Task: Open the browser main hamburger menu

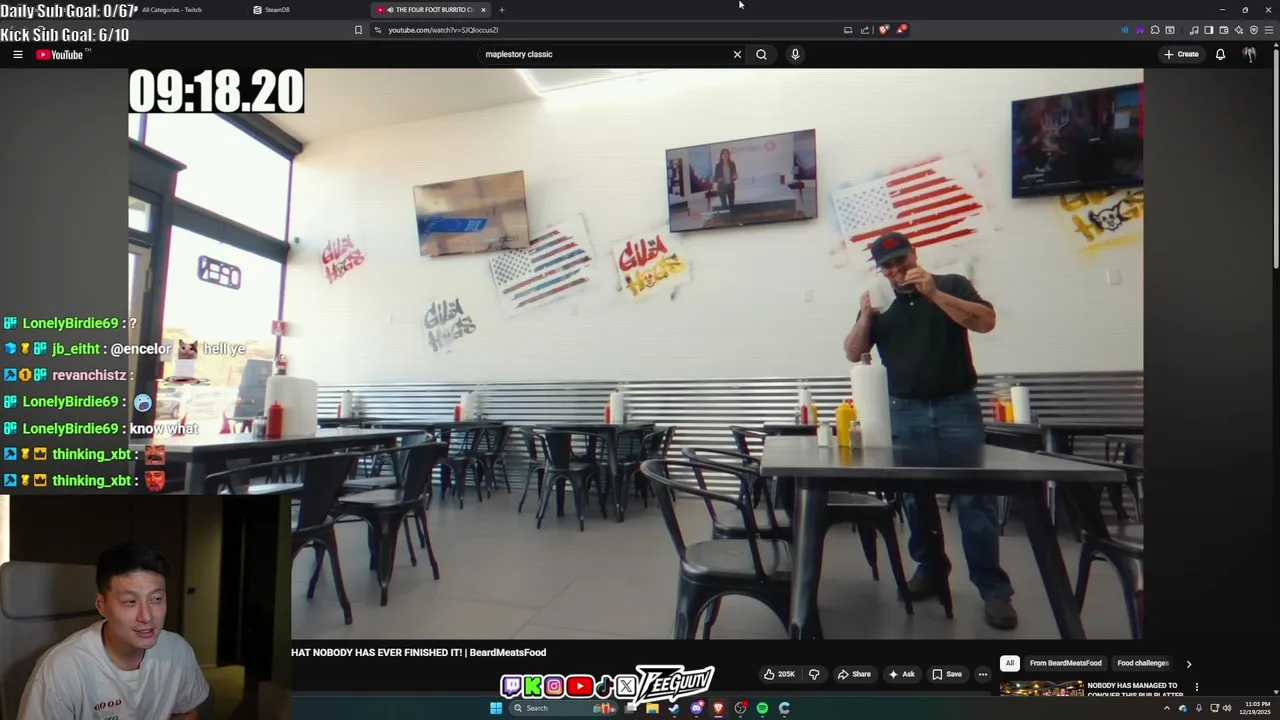Action: [1269, 30]
